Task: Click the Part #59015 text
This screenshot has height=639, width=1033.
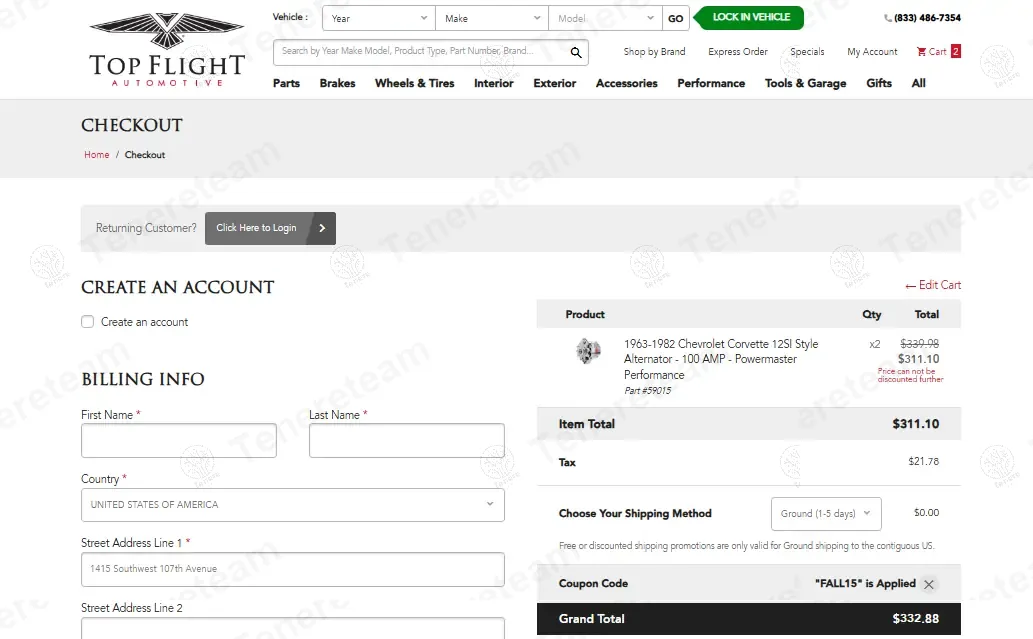Action: click(648, 391)
